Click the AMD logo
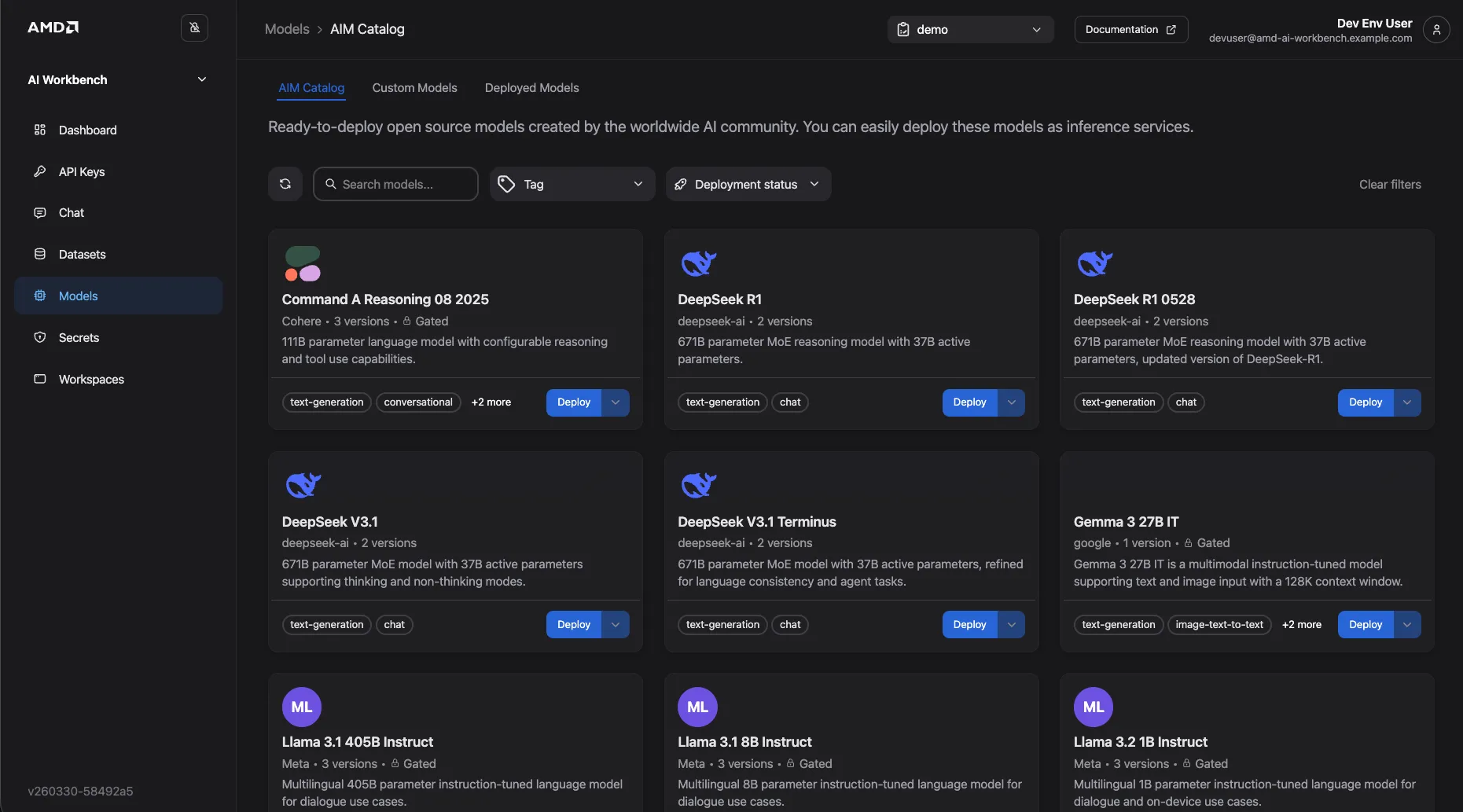The width and height of the screenshot is (1463, 812). pos(53,28)
